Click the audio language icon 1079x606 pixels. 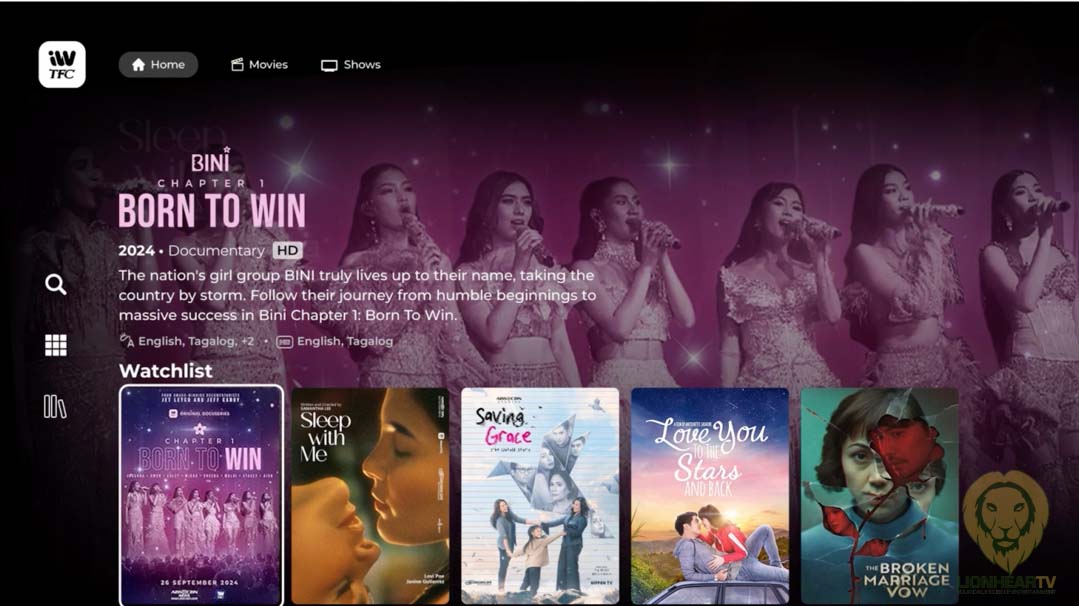point(127,340)
